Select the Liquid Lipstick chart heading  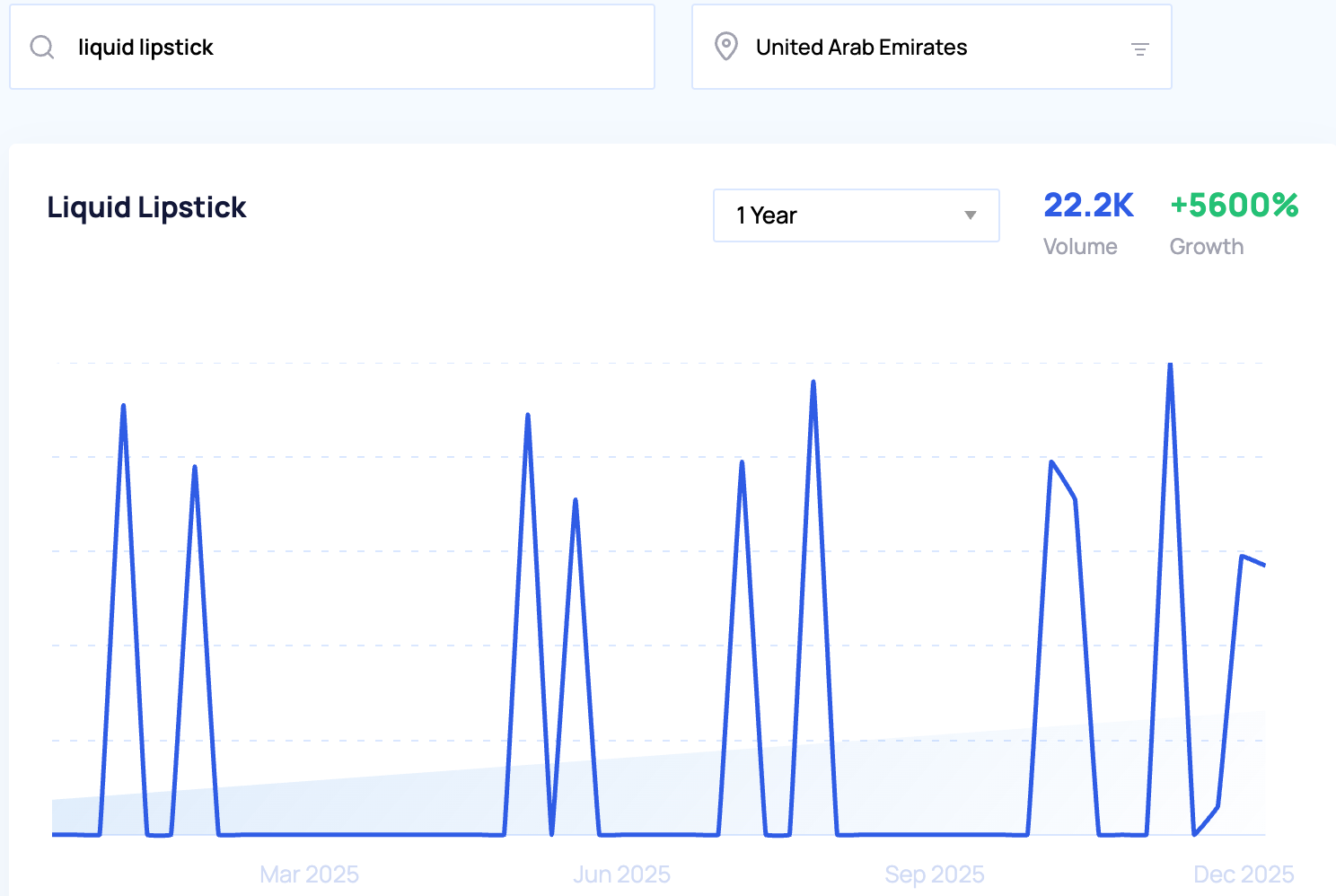coord(146,207)
